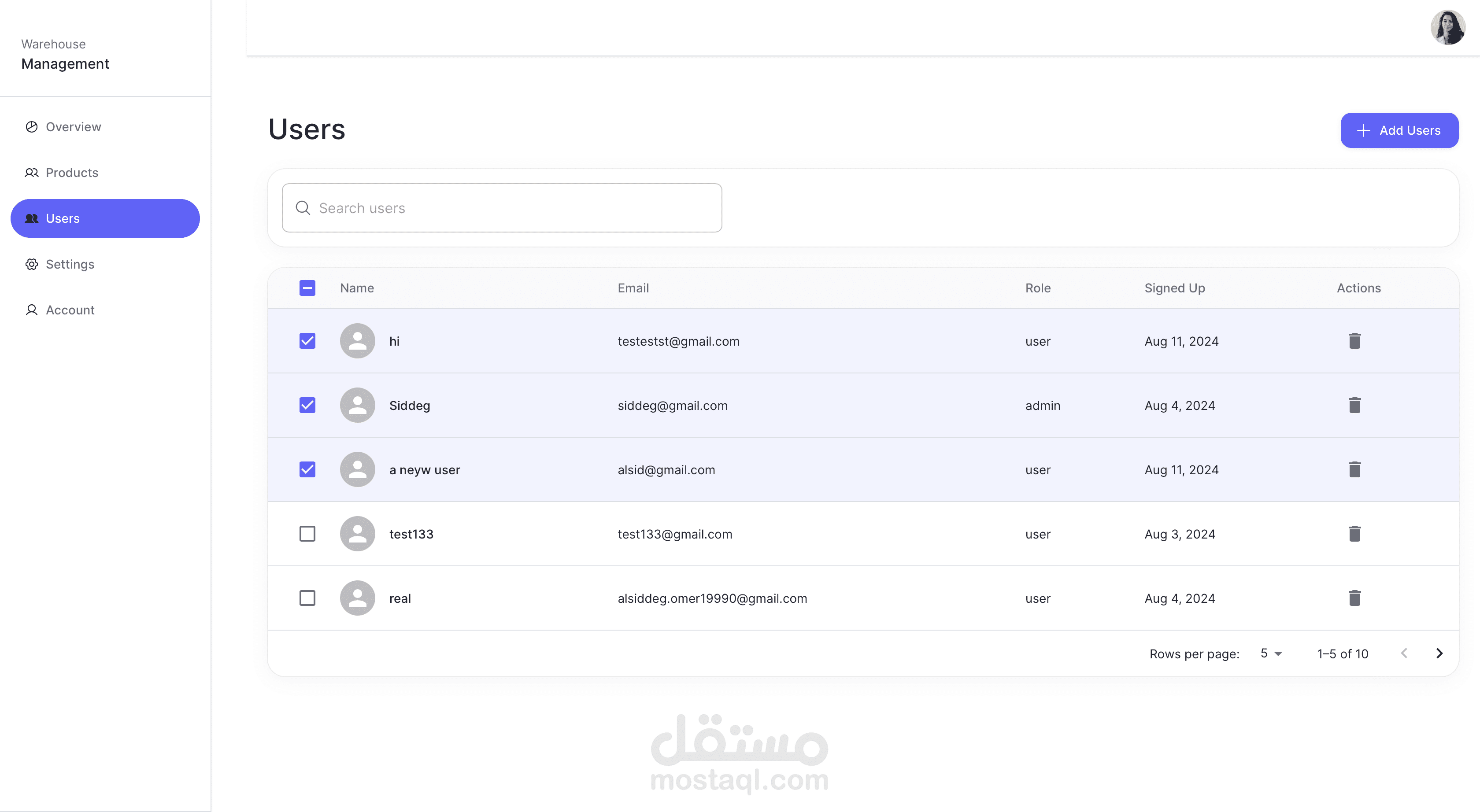Open Overview in the sidebar

pos(73,127)
